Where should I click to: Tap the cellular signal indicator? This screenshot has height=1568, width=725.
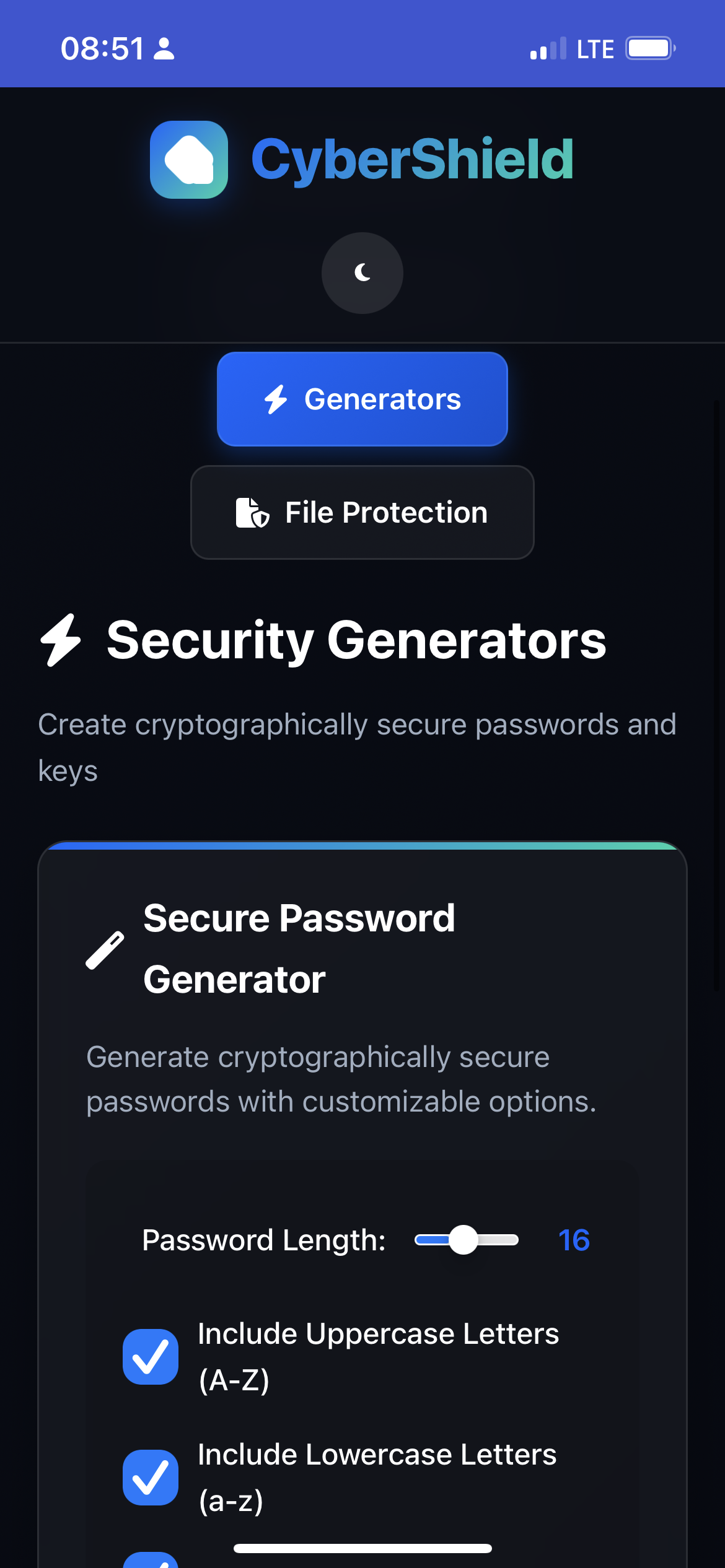549,48
